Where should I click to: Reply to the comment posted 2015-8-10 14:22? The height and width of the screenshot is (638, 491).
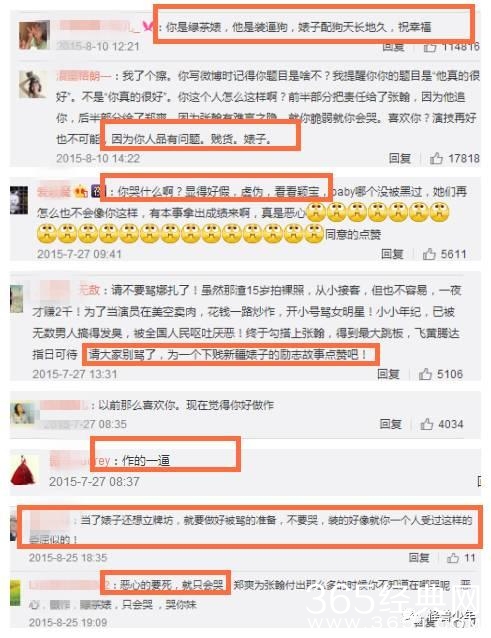point(399,158)
